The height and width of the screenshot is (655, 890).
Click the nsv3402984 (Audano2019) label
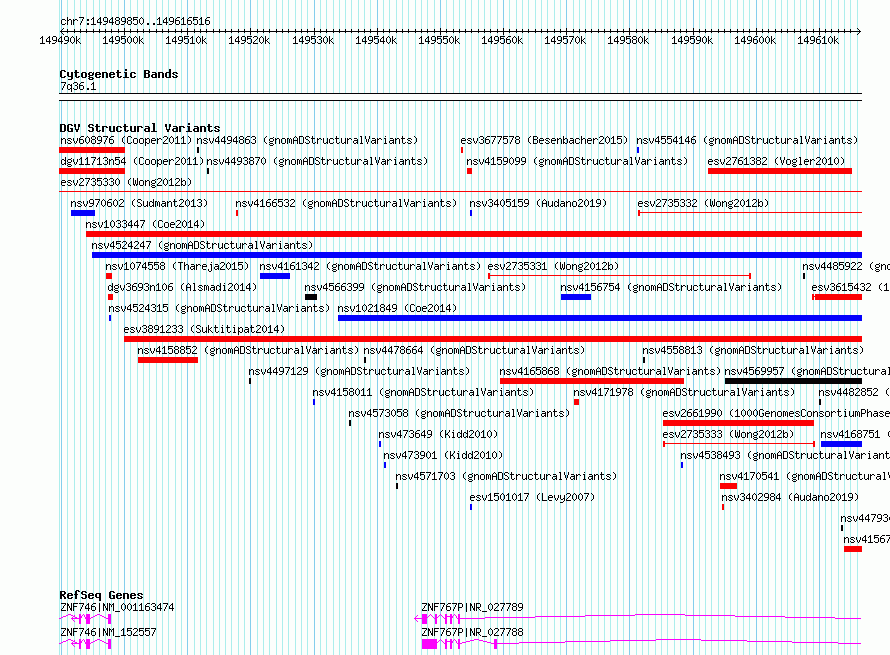pos(790,497)
